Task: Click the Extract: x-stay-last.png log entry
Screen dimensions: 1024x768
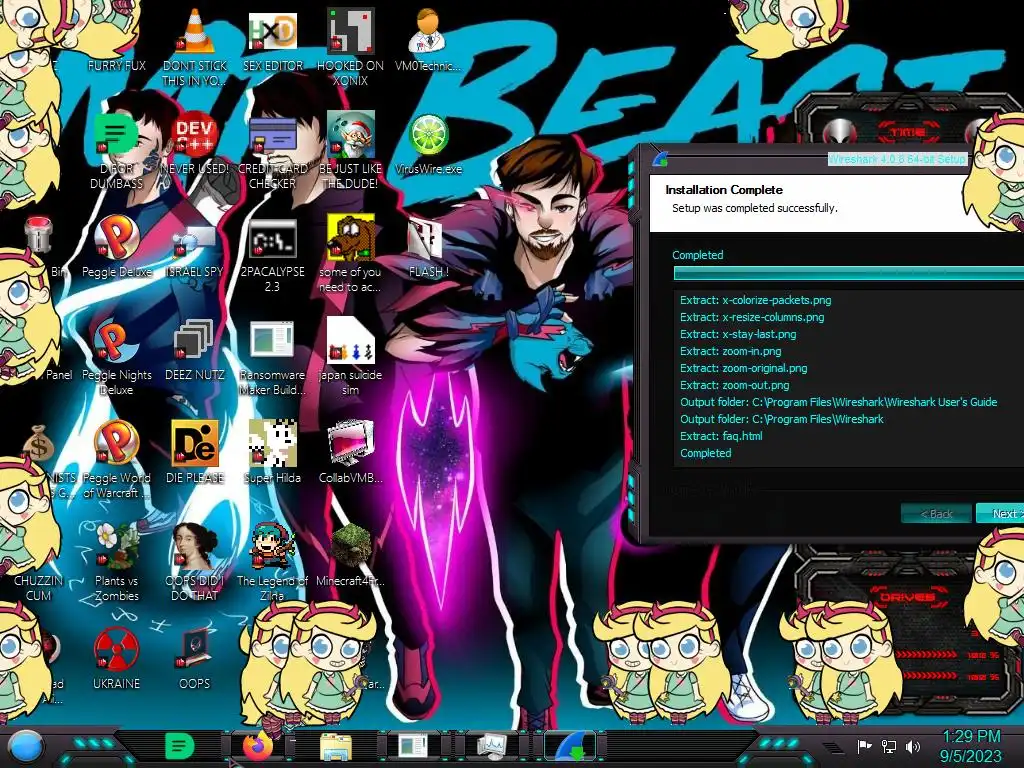Action: (x=738, y=334)
